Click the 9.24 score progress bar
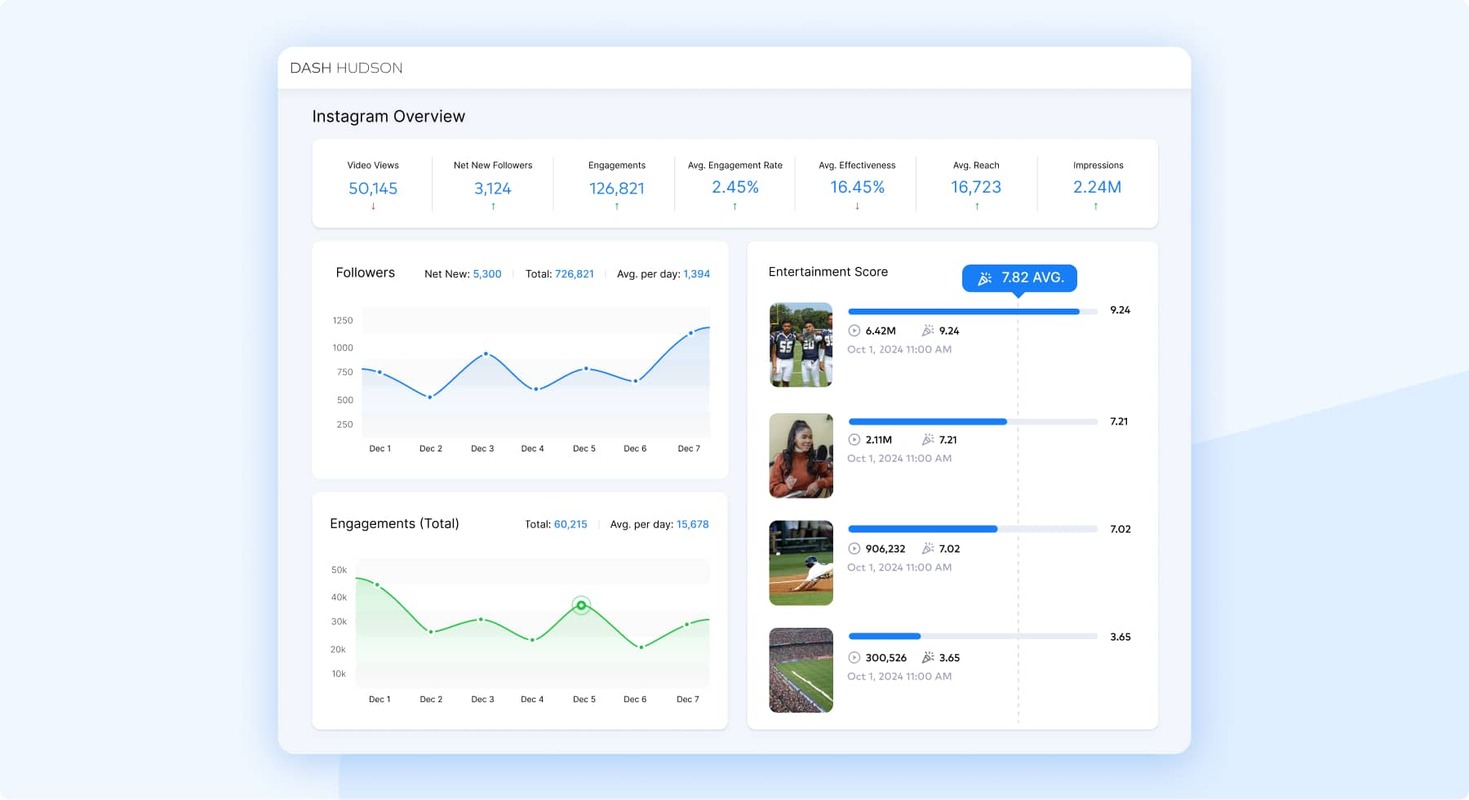This screenshot has width=1469, height=800. pos(965,311)
